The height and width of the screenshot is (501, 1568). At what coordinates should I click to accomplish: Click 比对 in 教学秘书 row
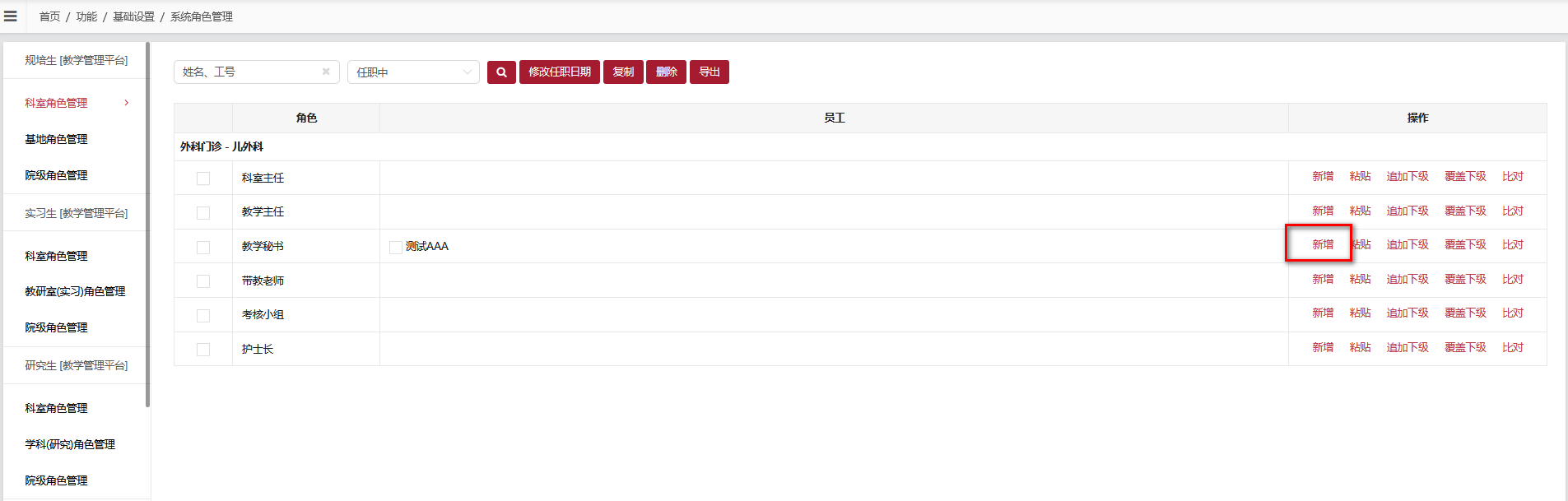coord(1513,244)
